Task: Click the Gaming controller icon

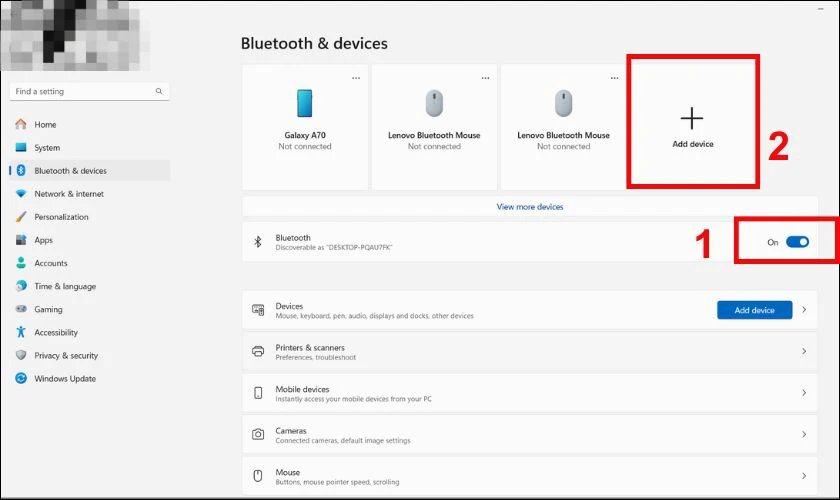Action: [x=21, y=309]
